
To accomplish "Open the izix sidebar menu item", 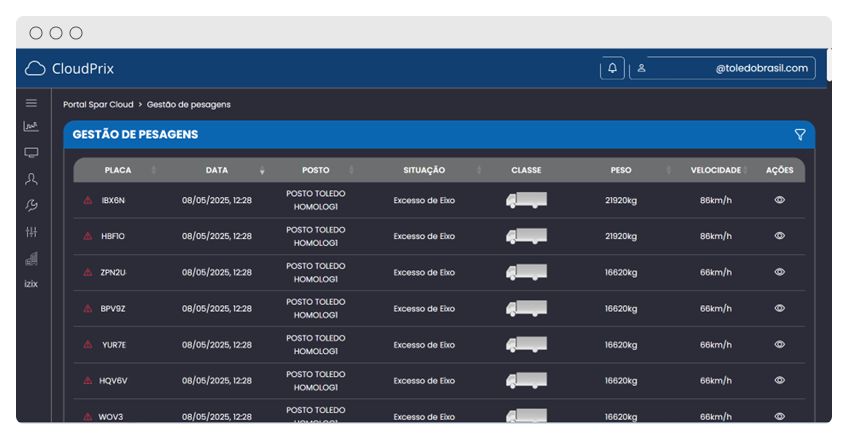I will (x=31, y=284).
